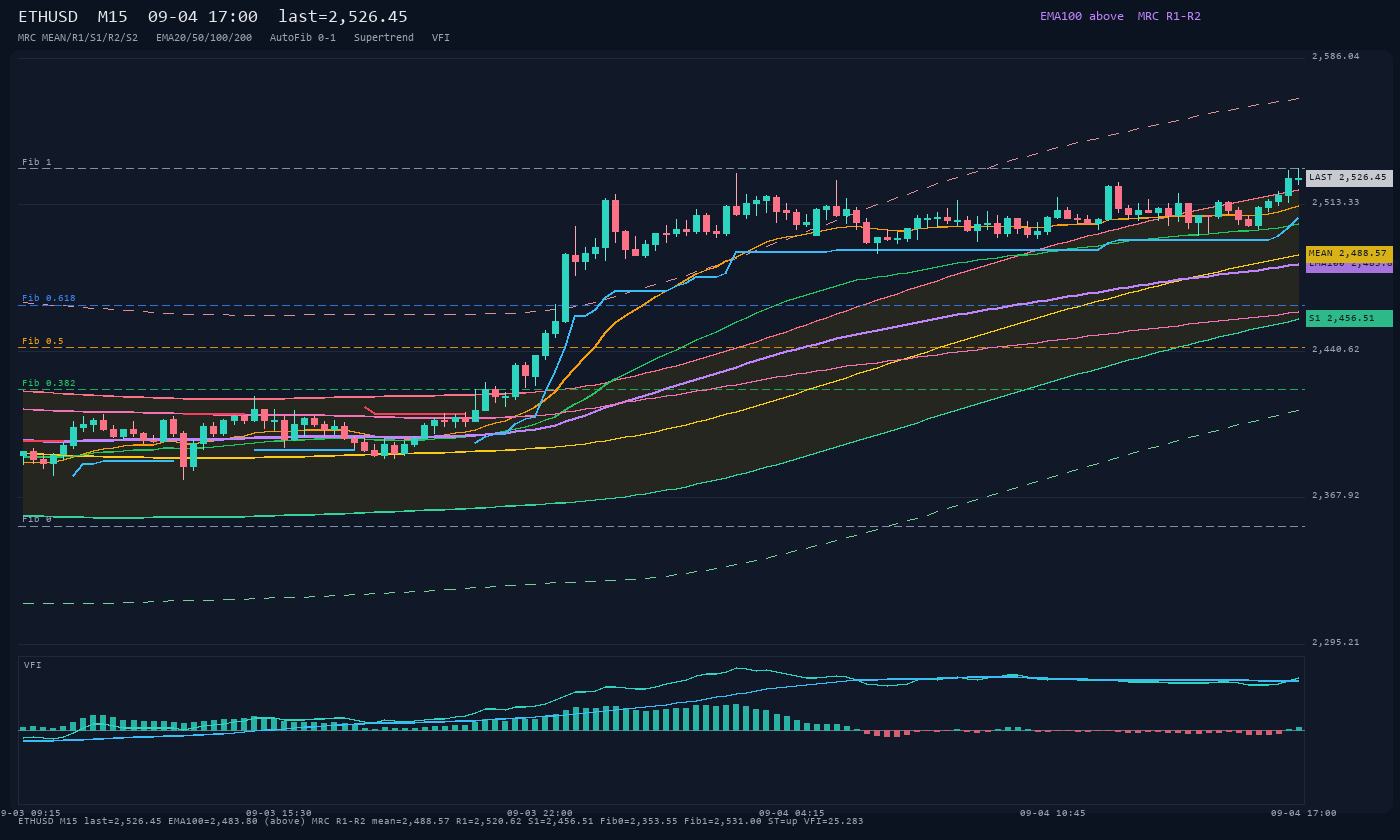Click the Supertrend indicator label
Viewport: 1400px width, 840px height.
pyautogui.click(x=384, y=37)
